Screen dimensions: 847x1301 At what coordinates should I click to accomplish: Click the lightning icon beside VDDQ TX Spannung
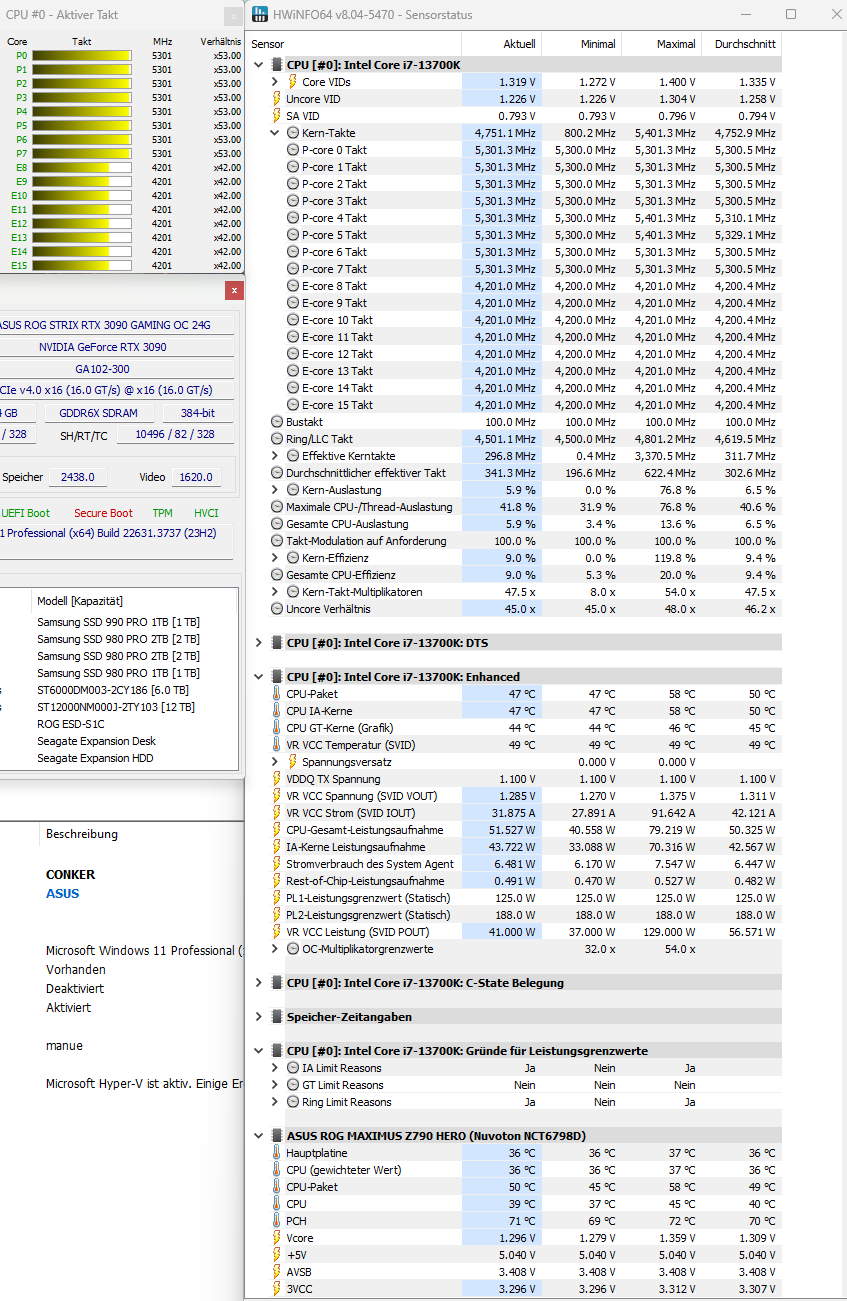tap(277, 779)
